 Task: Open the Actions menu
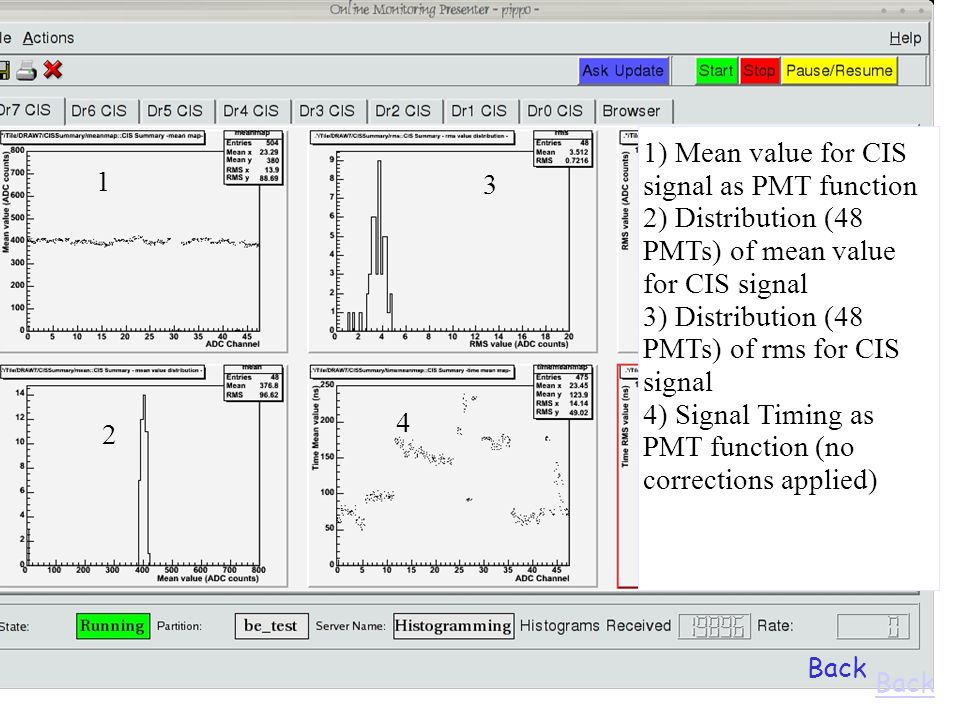pos(48,38)
